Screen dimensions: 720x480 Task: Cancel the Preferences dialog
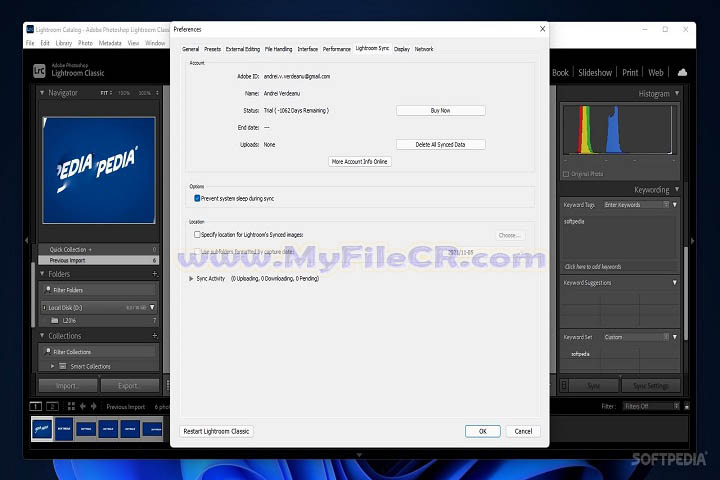click(x=523, y=431)
